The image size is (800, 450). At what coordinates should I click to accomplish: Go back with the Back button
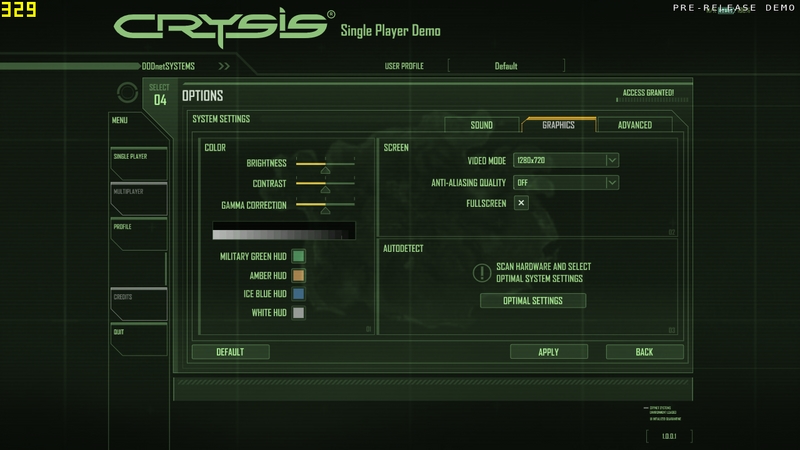click(x=644, y=352)
